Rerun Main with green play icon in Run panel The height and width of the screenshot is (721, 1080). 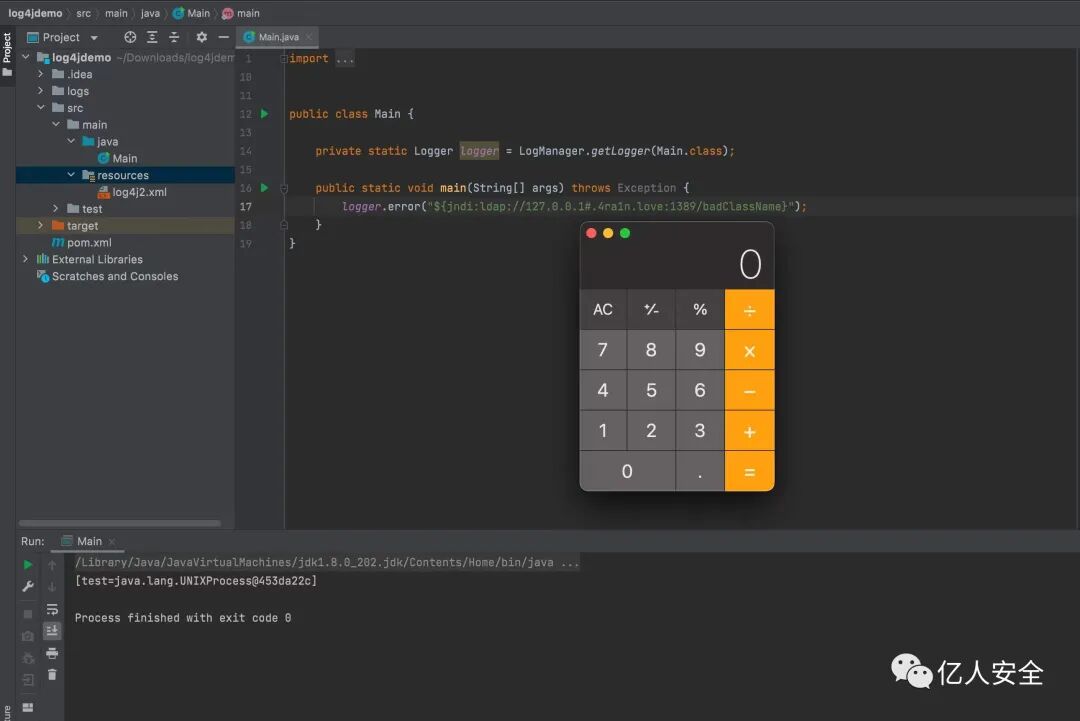pyautogui.click(x=28, y=565)
